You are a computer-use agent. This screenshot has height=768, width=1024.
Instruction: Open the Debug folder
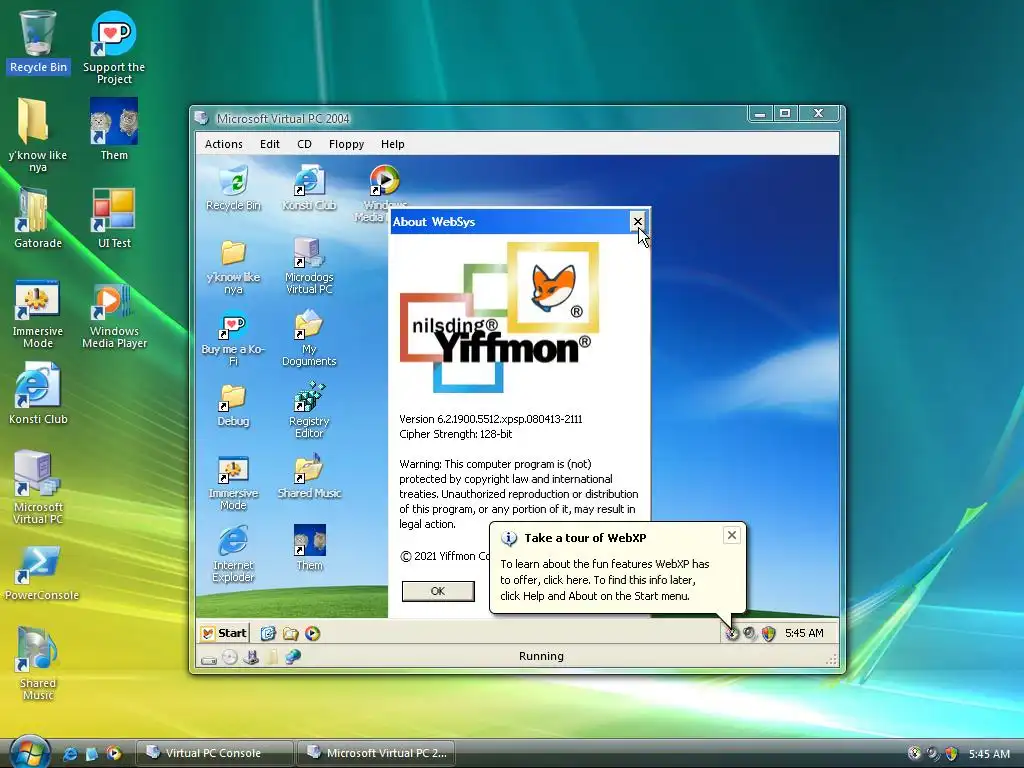coord(233,405)
